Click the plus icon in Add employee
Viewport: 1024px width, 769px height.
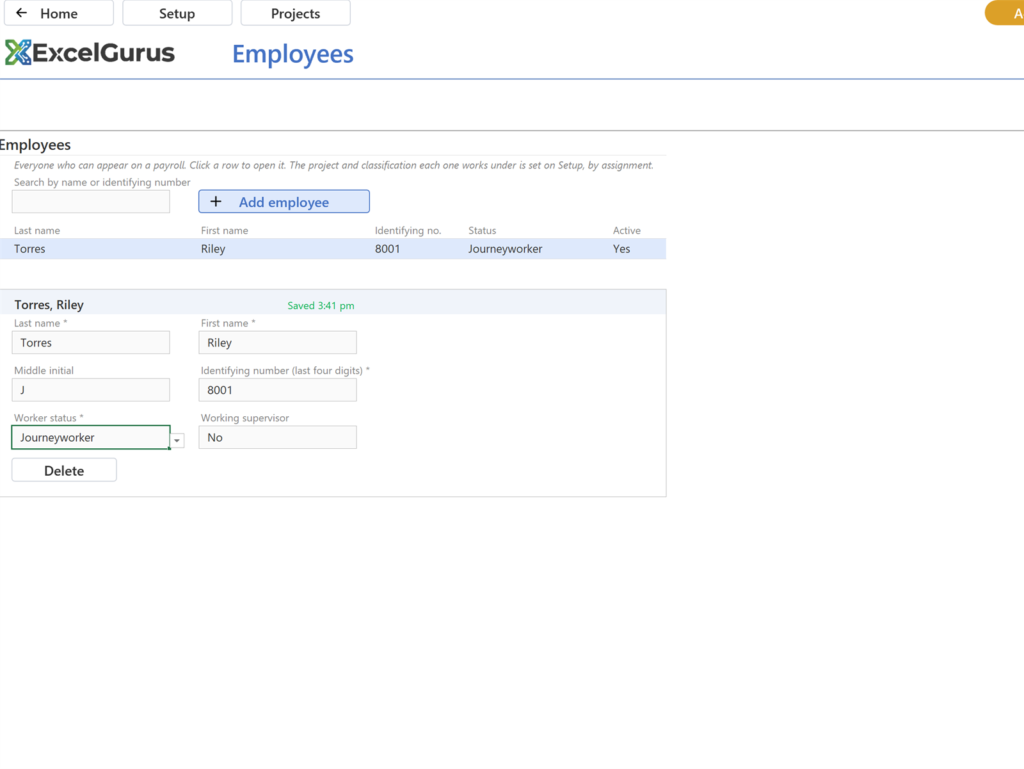[x=216, y=202]
